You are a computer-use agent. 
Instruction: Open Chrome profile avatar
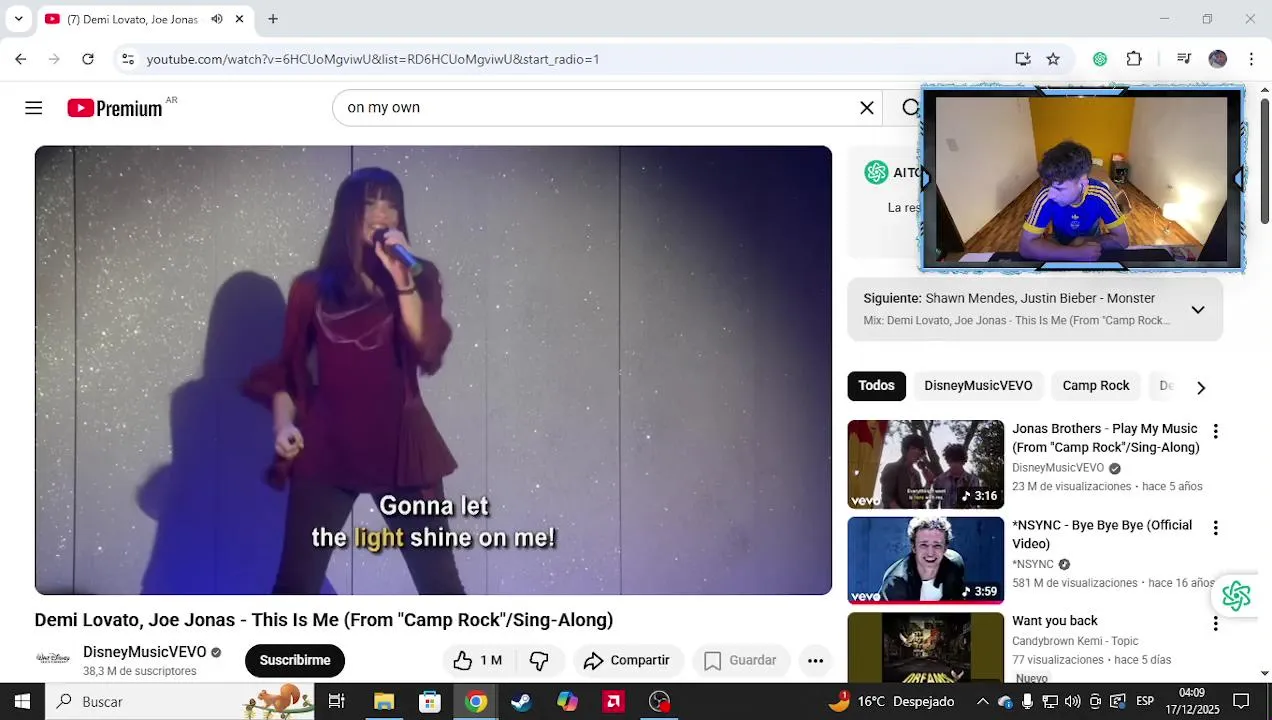click(1217, 59)
